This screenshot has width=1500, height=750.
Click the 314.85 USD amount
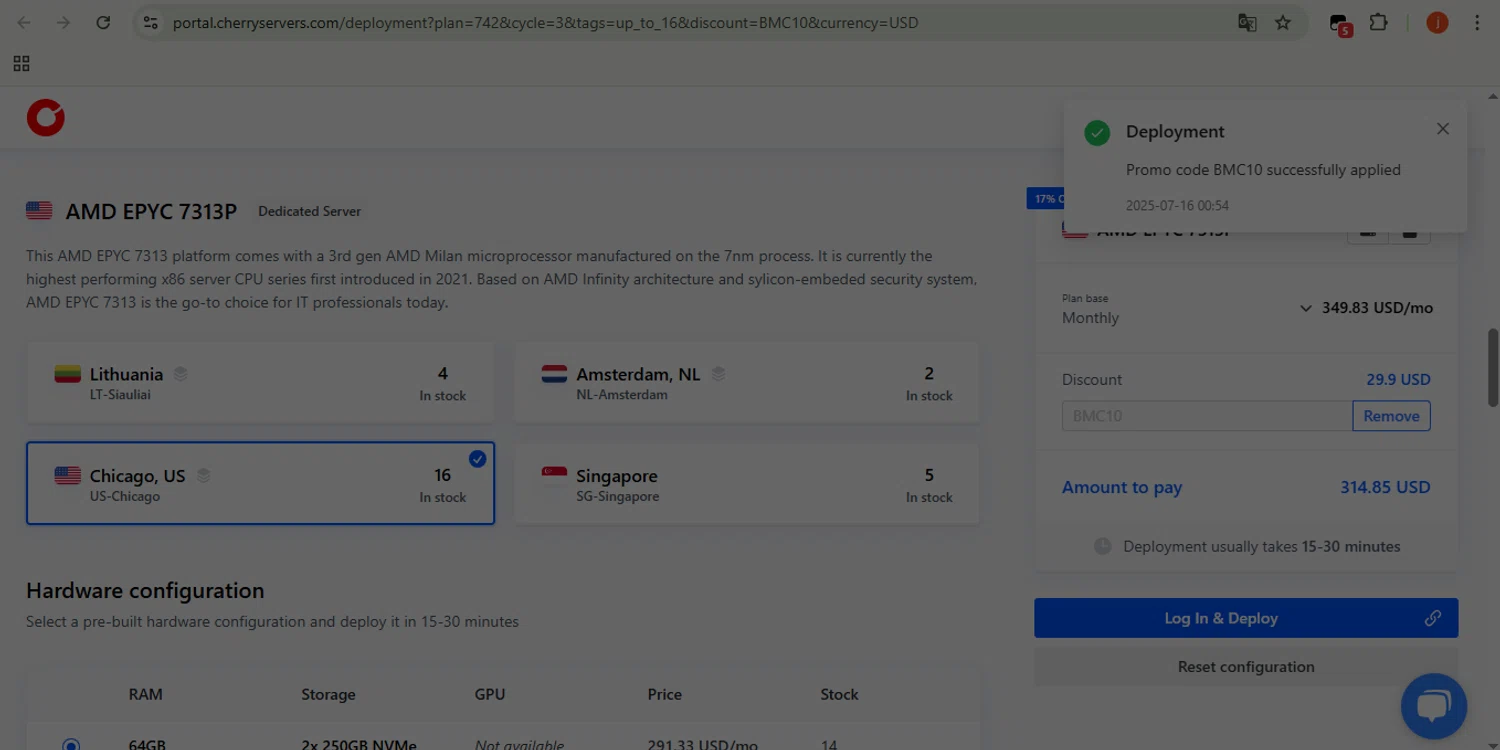1385,487
